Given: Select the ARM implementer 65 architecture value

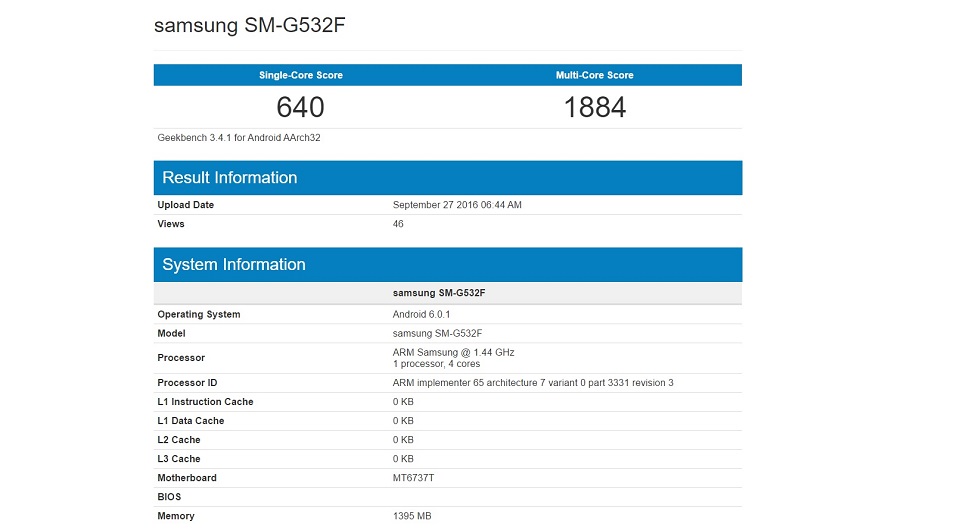Looking at the screenshot, I should click(x=533, y=383).
